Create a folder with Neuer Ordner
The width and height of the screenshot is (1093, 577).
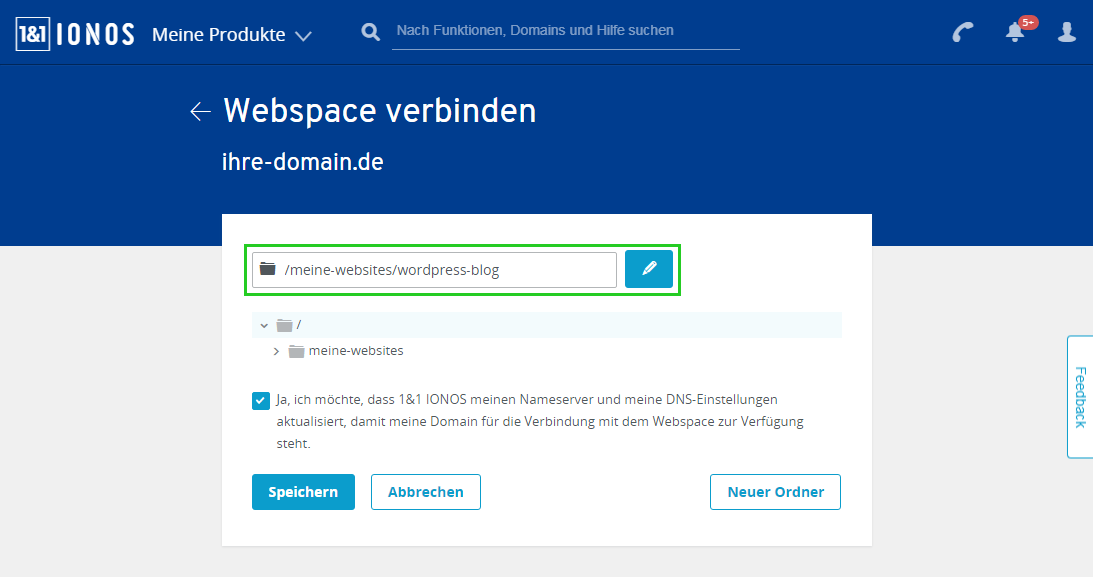tap(775, 492)
